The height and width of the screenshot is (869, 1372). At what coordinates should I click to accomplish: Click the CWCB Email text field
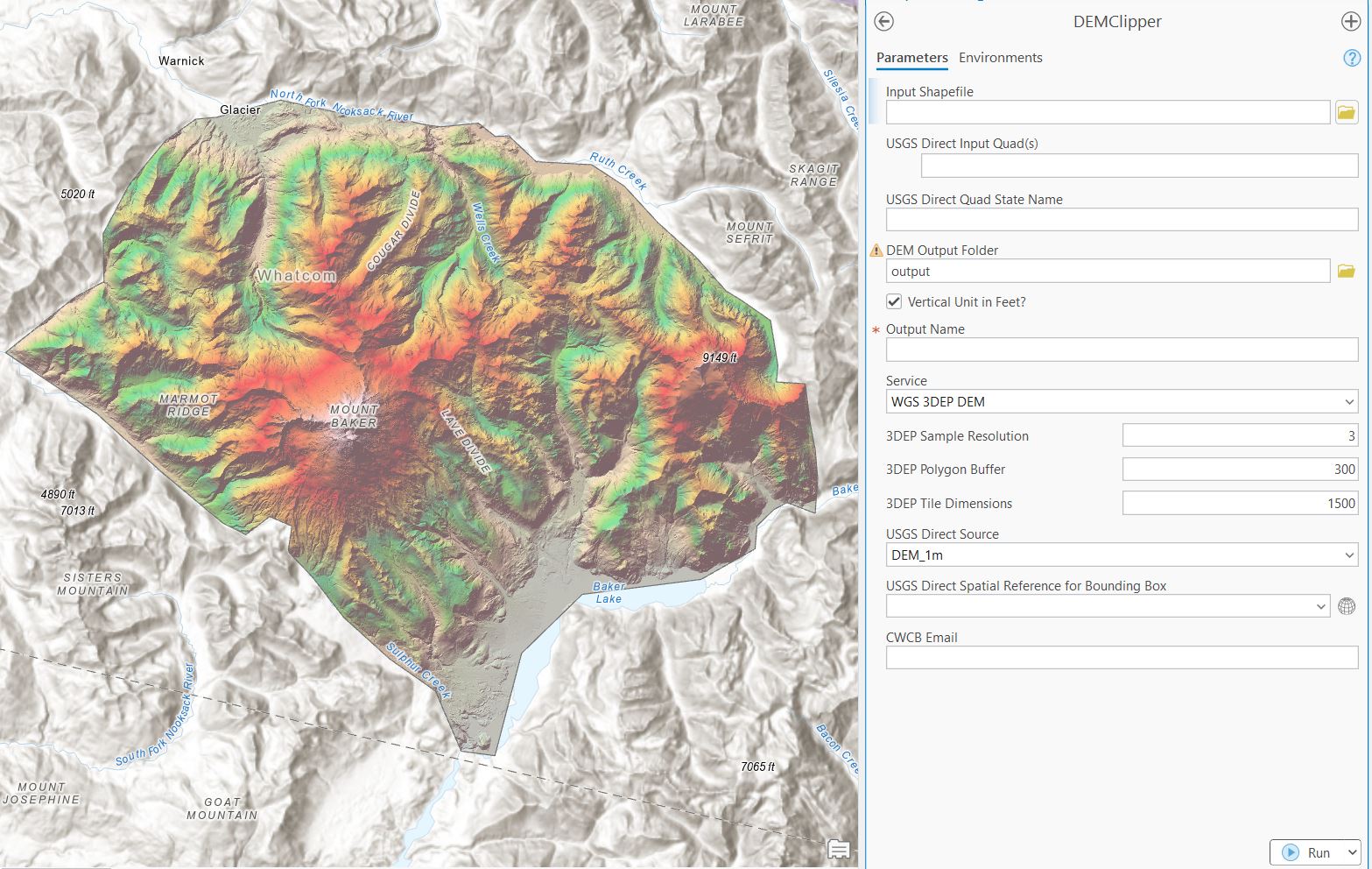coord(1121,658)
